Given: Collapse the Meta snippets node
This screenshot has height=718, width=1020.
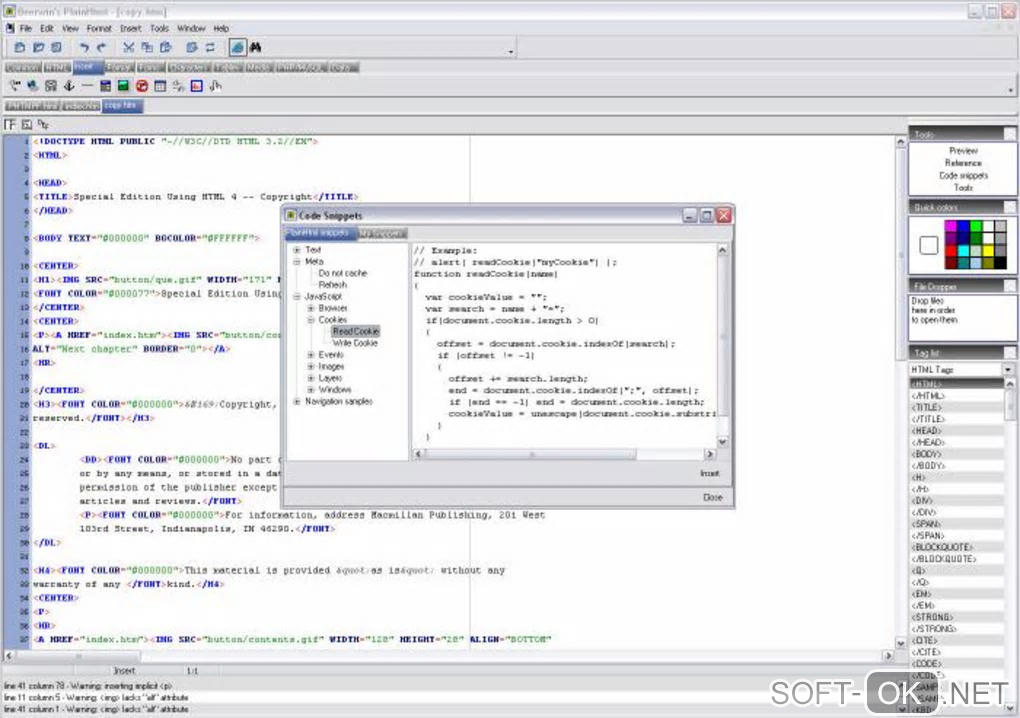Looking at the screenshot, I should coord(297,261).
